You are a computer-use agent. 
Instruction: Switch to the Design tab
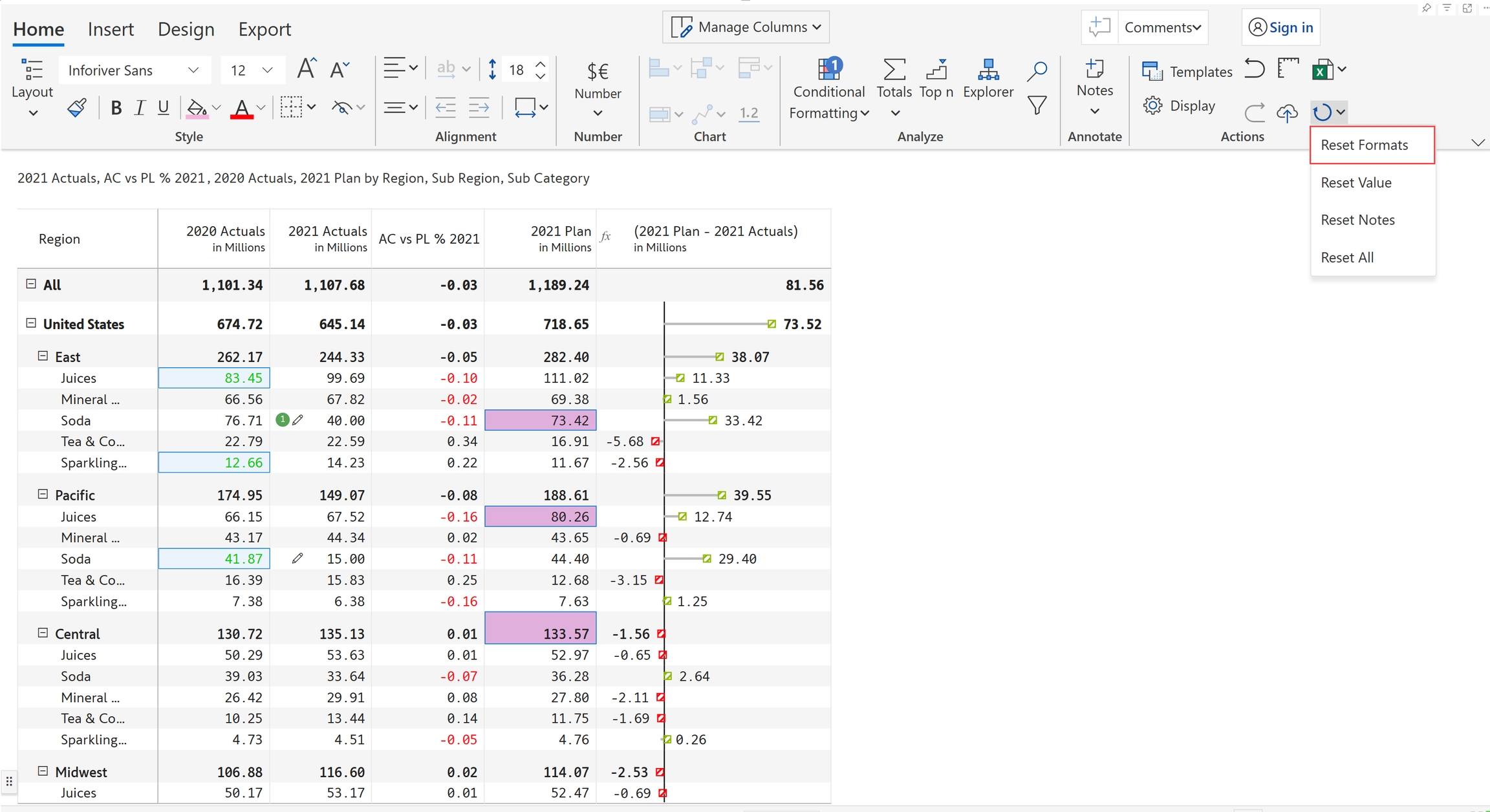[186, 29]
